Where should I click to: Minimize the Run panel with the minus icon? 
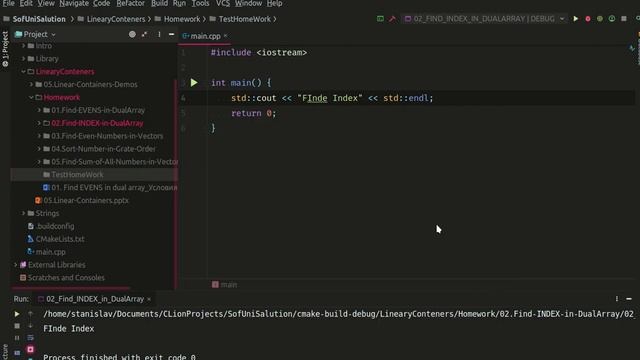pyautogui.click(x=629, y=299)
